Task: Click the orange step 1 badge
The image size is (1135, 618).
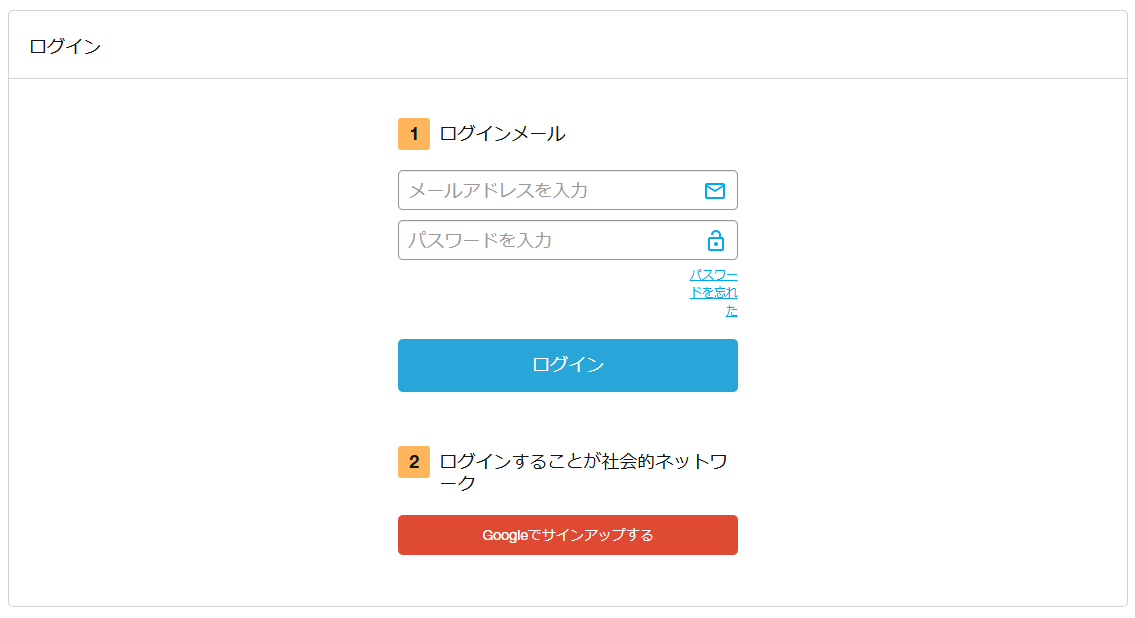Action: (x=414, y=134)
